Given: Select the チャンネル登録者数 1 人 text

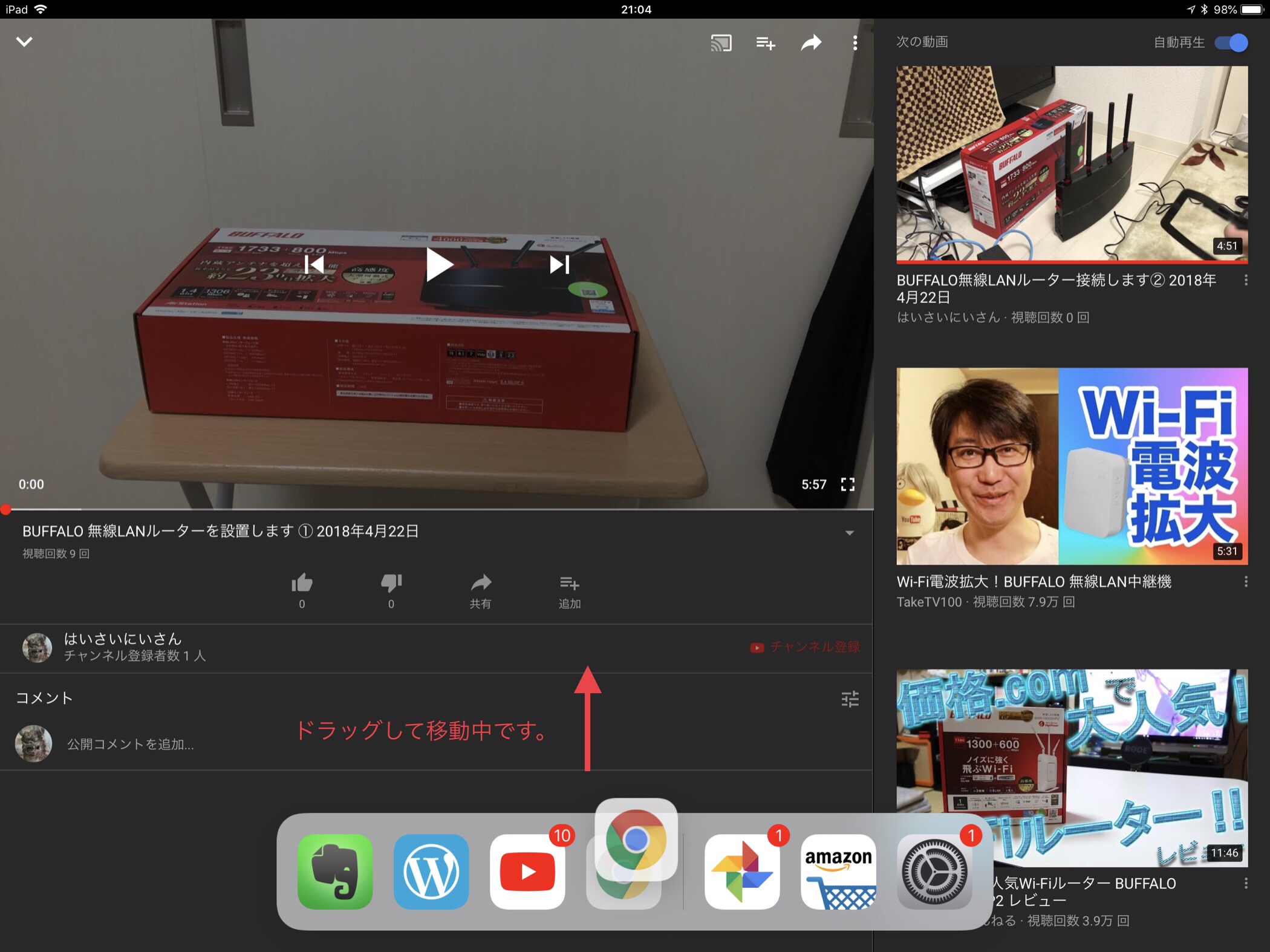Looking at the screenshot, I should click(x=135, y=656).
